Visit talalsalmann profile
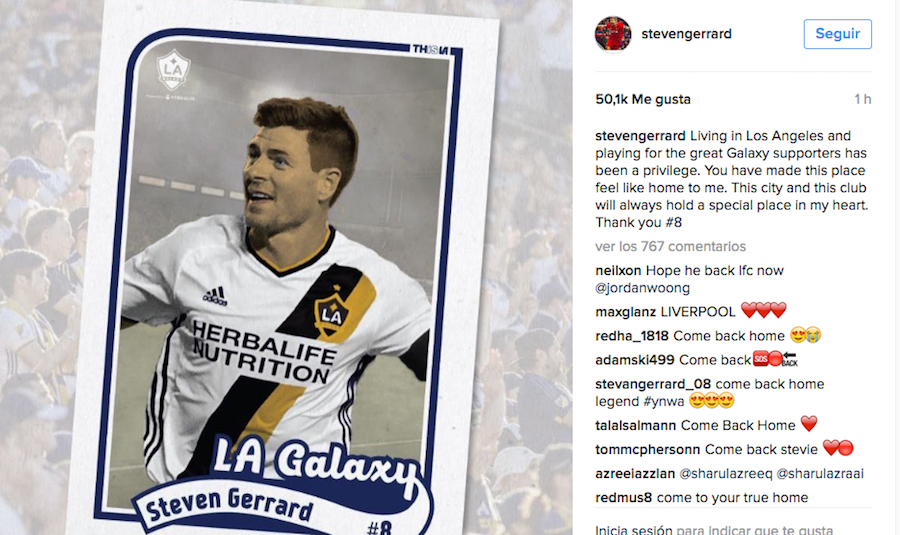This screenshot has width=900, height=535. click(635, 425)
